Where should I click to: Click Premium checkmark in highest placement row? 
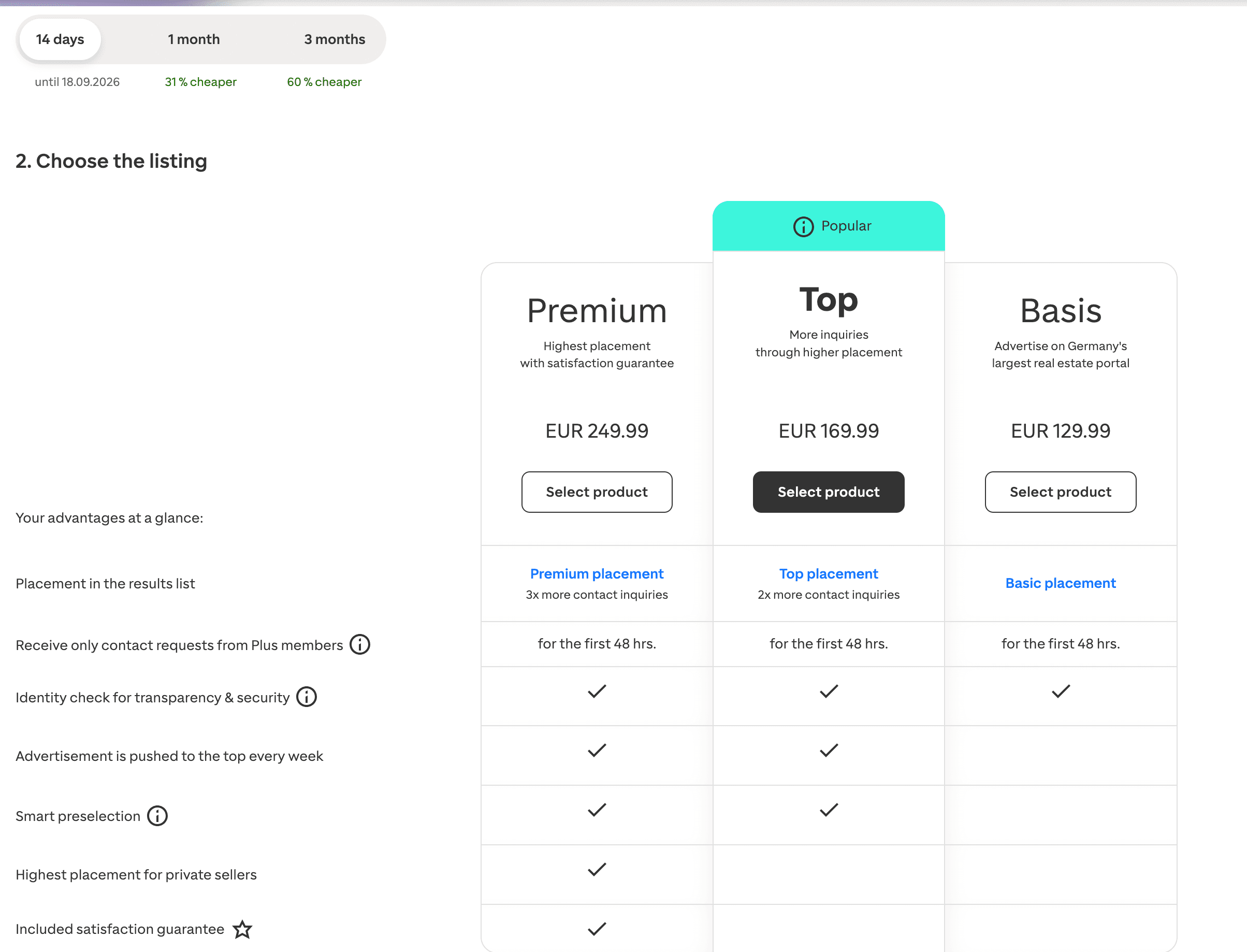(x=597, y=869)
